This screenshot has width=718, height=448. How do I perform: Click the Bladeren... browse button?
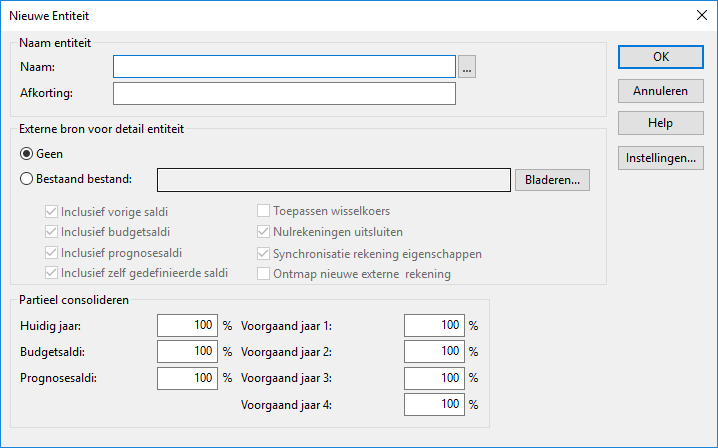coord(552,180)
